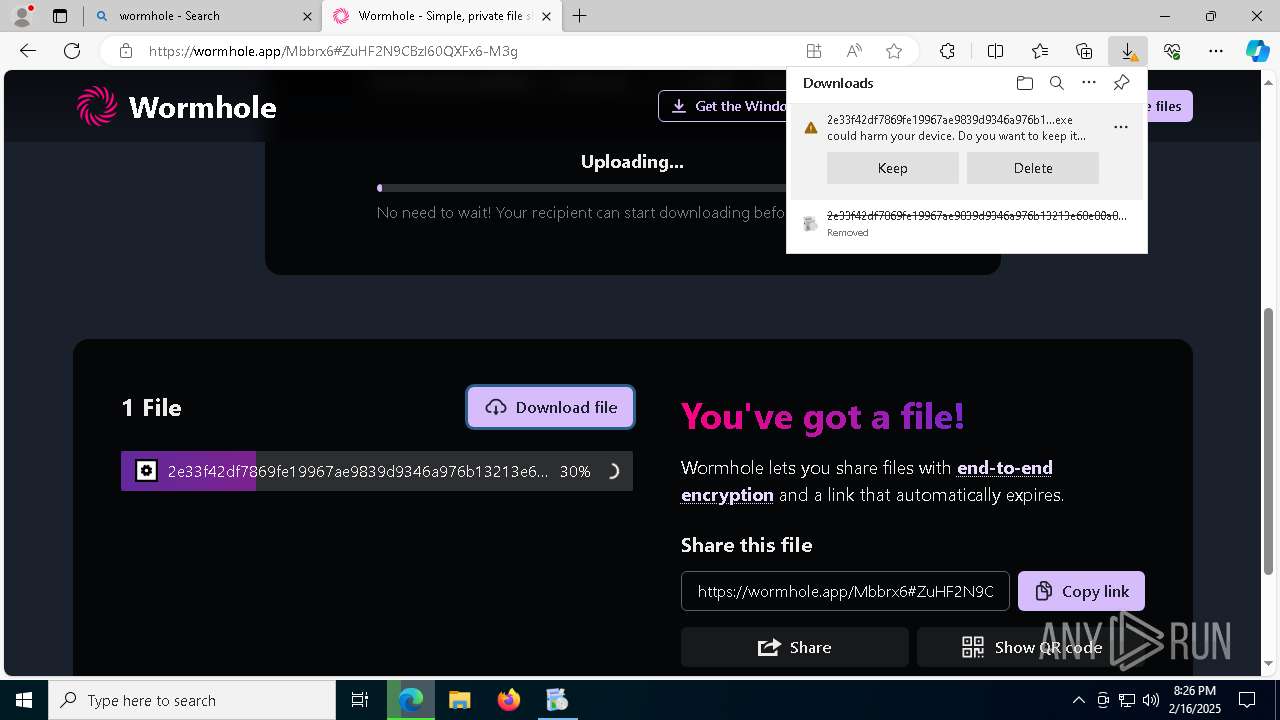
Task: Click the Downloads panel title
Action: tap(838, 83)
